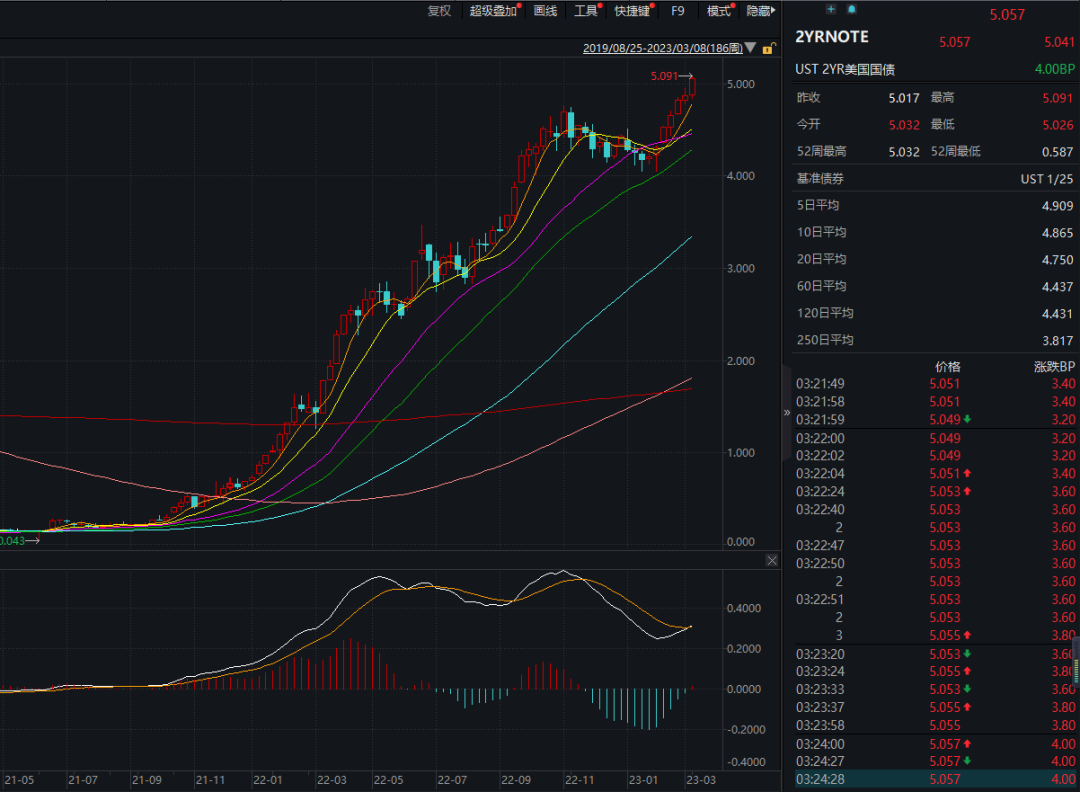Open the 超级叠加 overlay menu
This screenshot has width=1080, height=792.
pyautogui.click(x=492, y=11)
